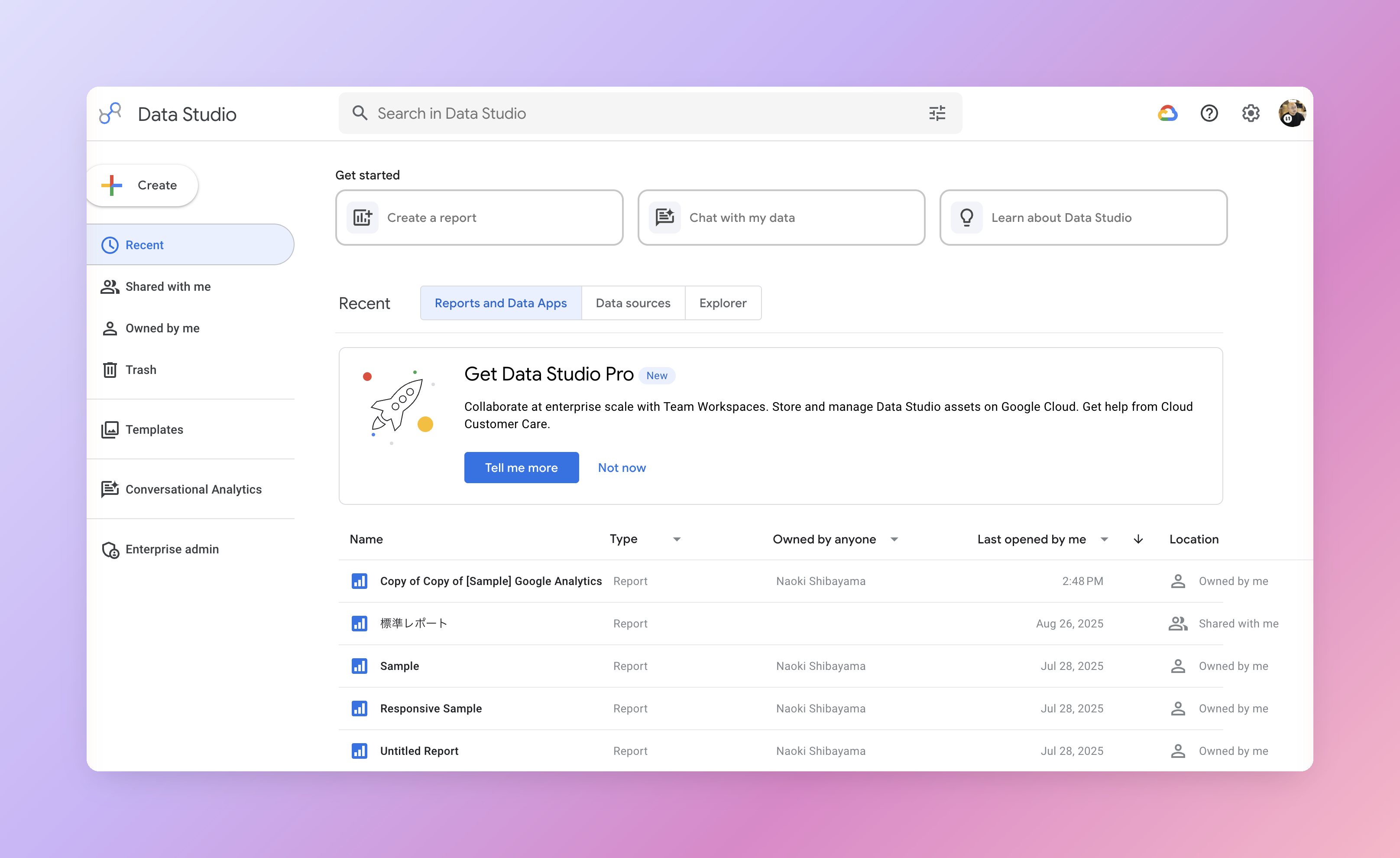Image resolution: width=1400 pixels, height=858 pixels.
Task: Open search filter options icon
Action: 937,113
